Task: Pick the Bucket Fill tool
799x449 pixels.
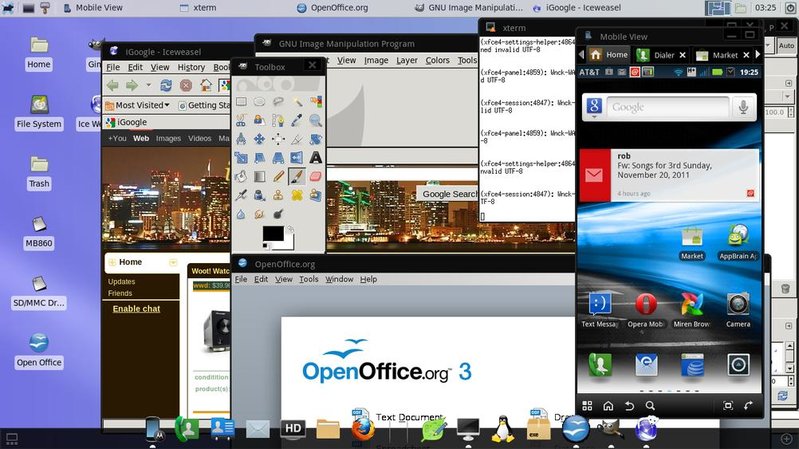Action: [241, 176]
